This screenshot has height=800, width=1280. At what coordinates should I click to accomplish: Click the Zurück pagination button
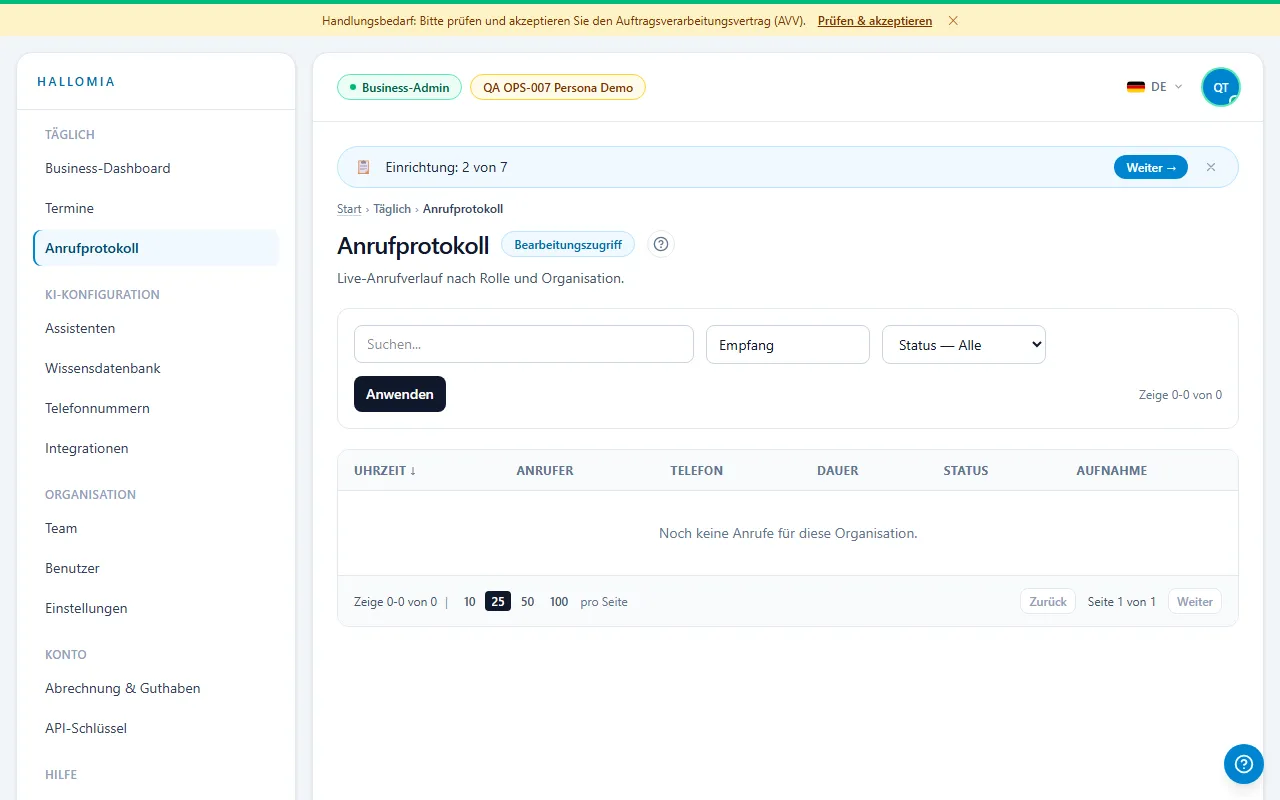(x=1048, y=601)
